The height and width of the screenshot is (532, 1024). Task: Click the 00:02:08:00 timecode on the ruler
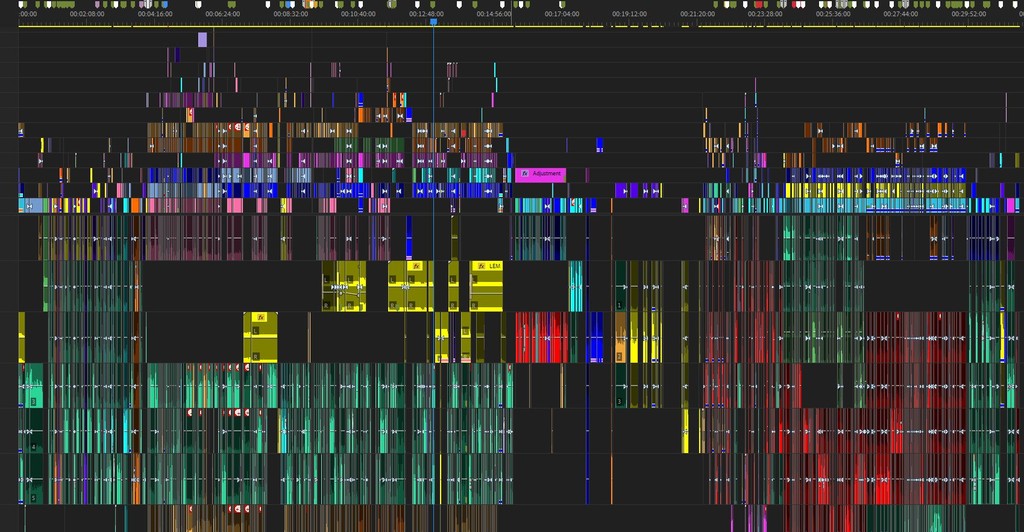pyautogui.click(x=87, y=14)
